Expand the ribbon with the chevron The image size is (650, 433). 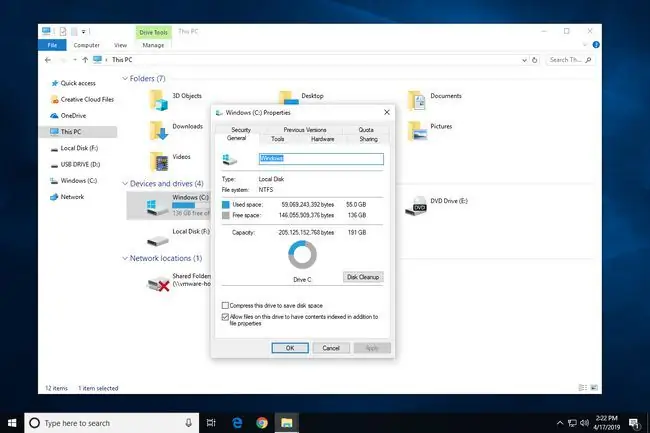[585, 45]
